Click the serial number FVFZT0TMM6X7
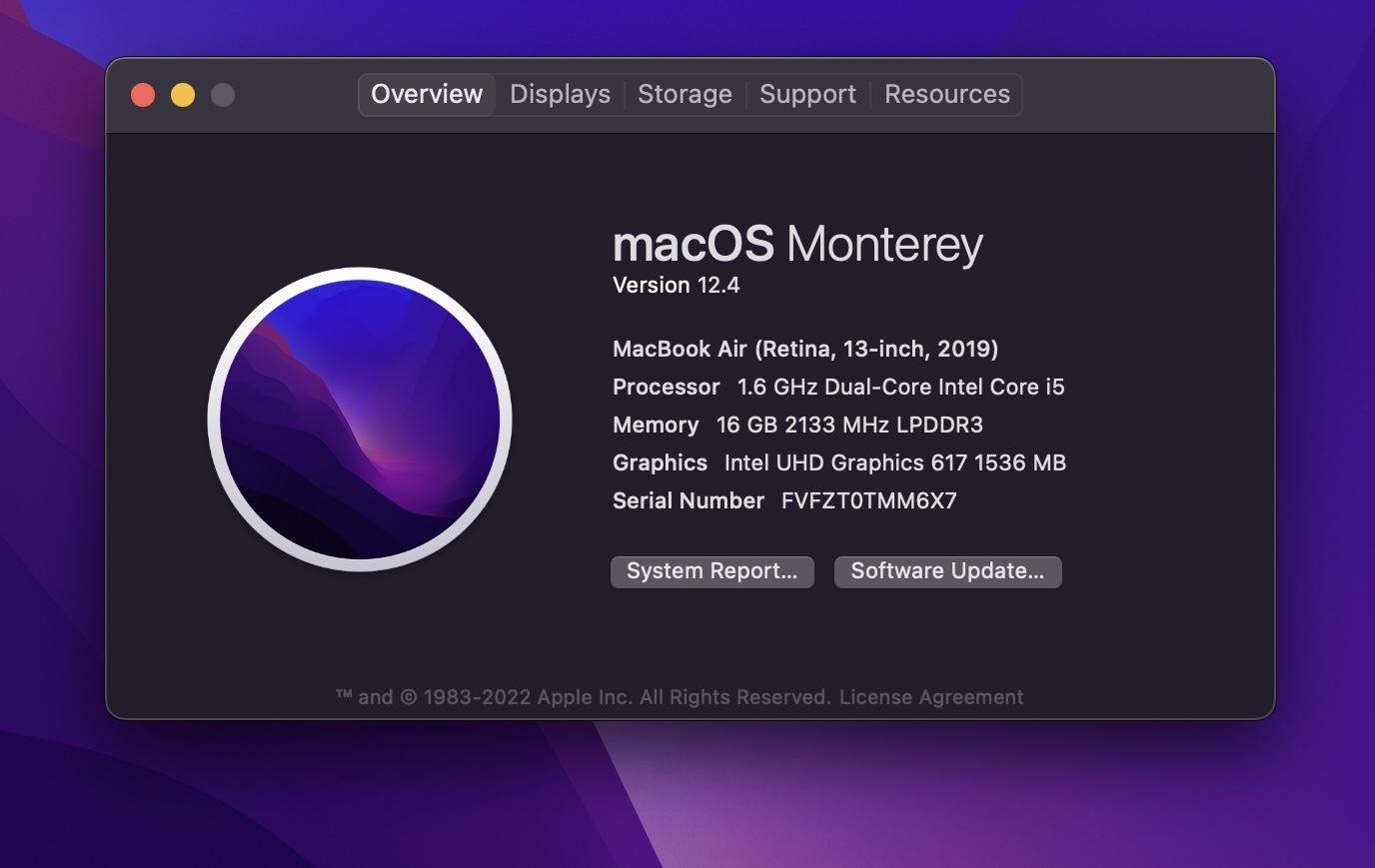Screen dimensions: 1375x868 coord(868,501)
